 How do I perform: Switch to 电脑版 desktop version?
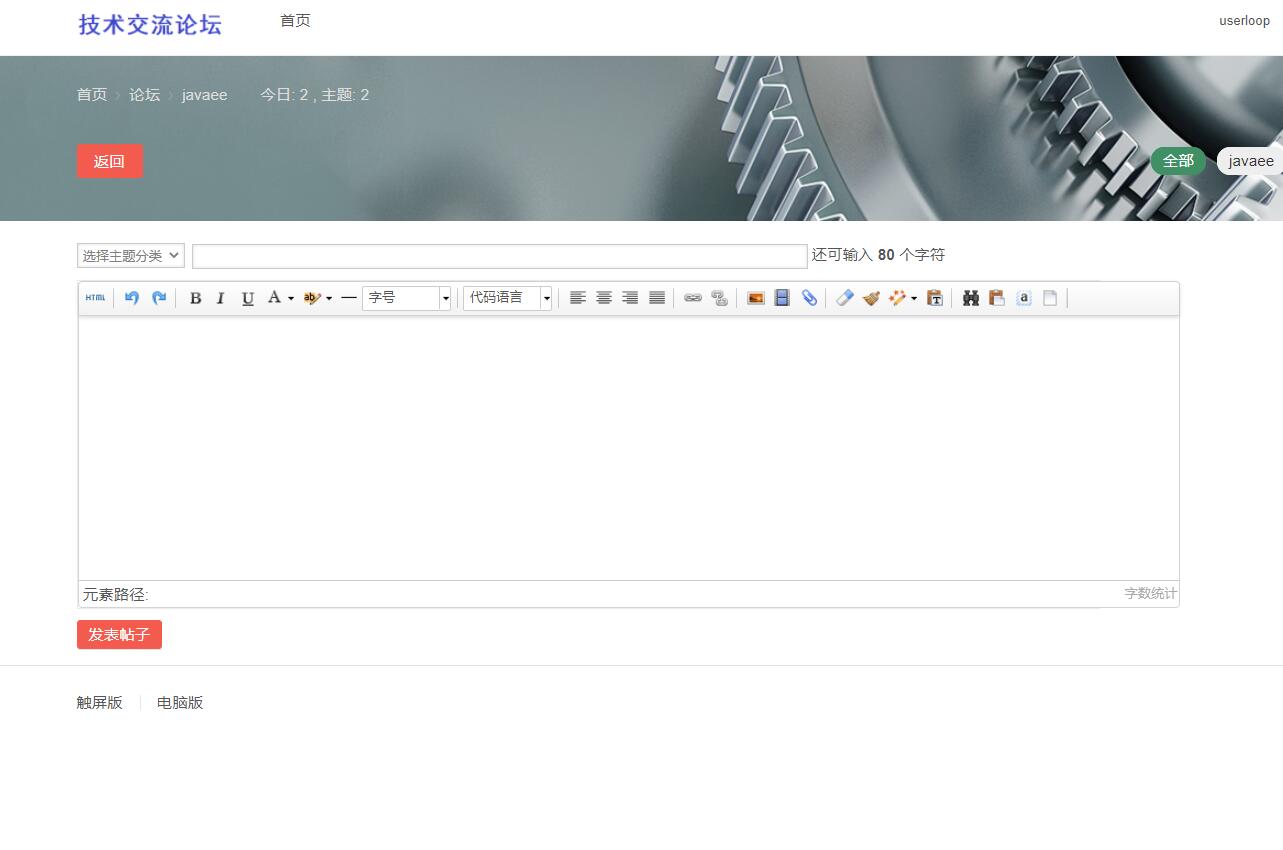[180, 703]
